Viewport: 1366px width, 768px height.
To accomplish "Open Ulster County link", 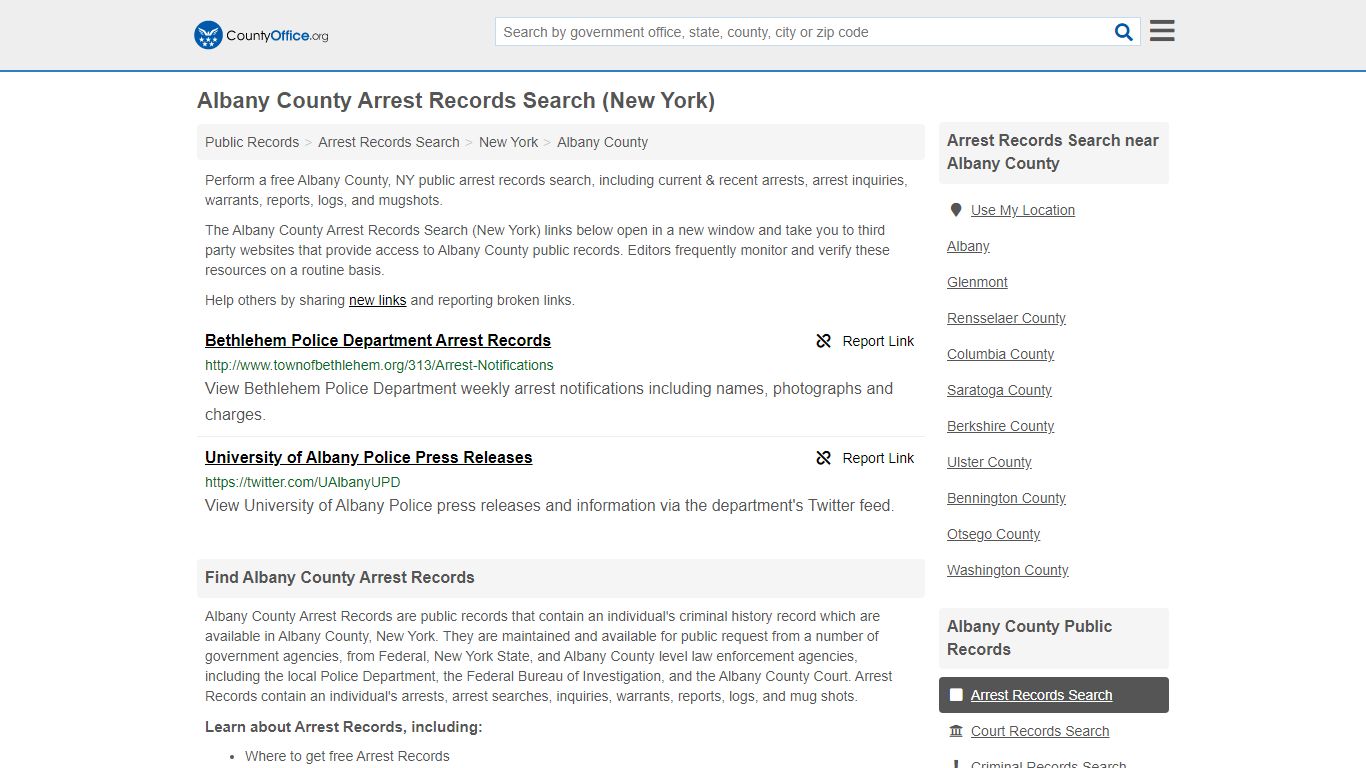I will click(989, 462).
